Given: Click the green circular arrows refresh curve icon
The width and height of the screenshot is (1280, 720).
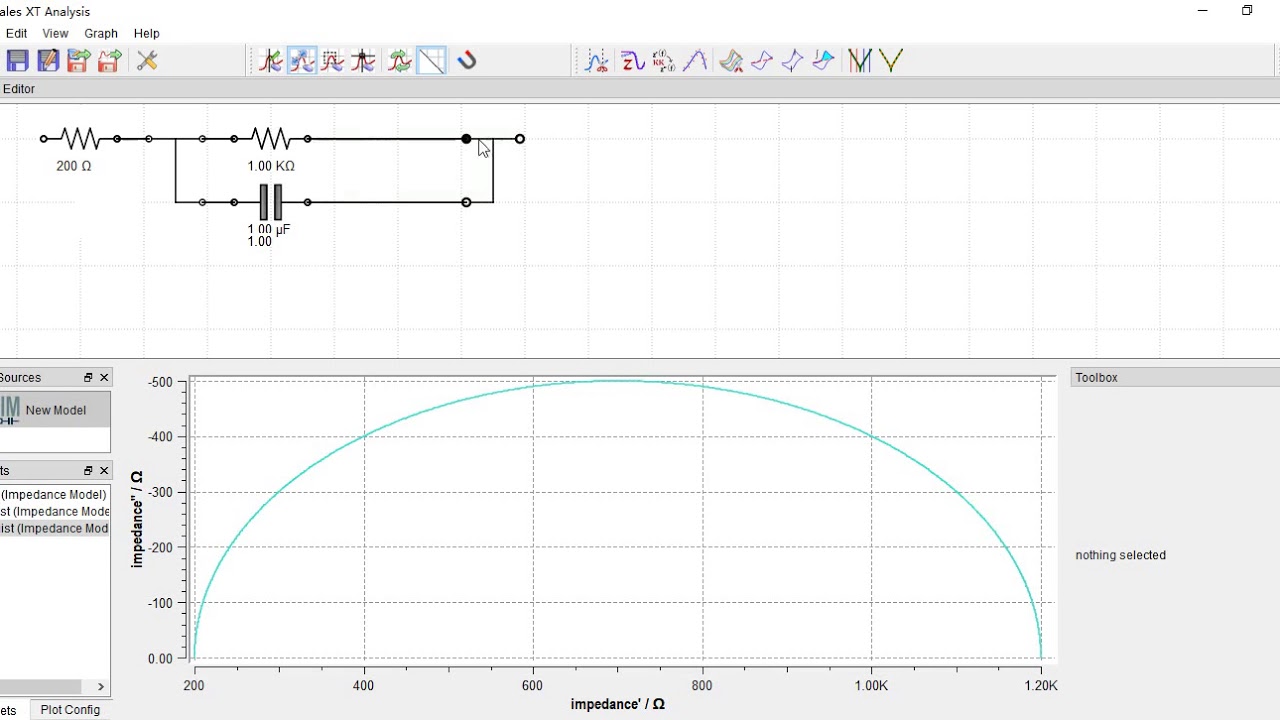Looking at the screenshot, I should [400, 61].
